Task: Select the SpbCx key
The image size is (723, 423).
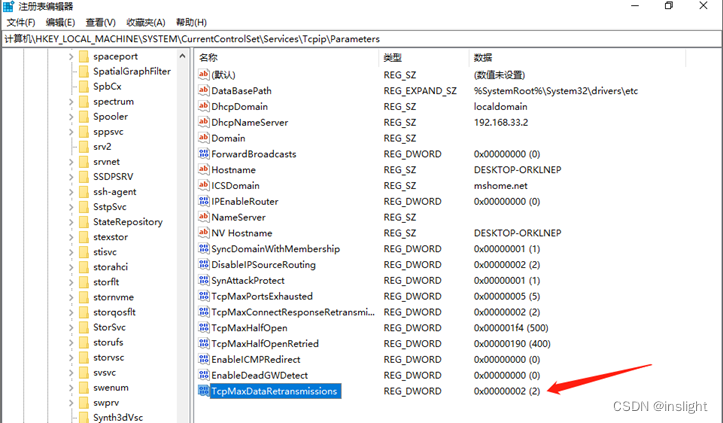Action: point(107,86)
